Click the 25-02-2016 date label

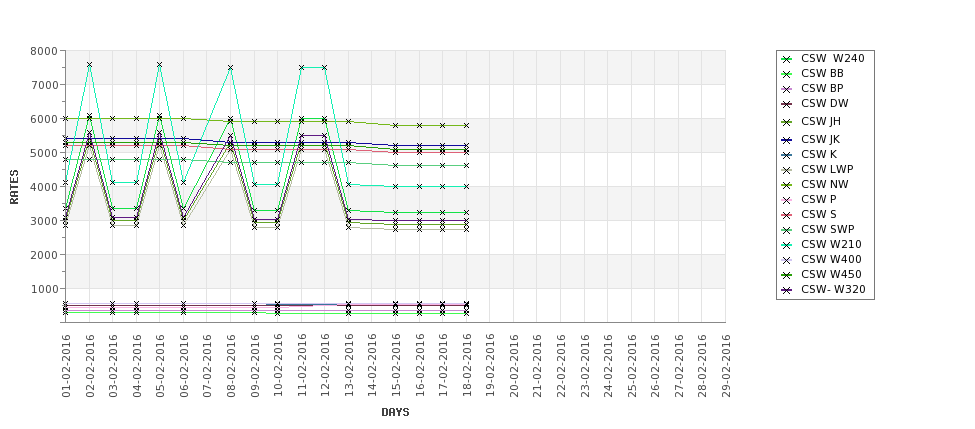[632, 366]
